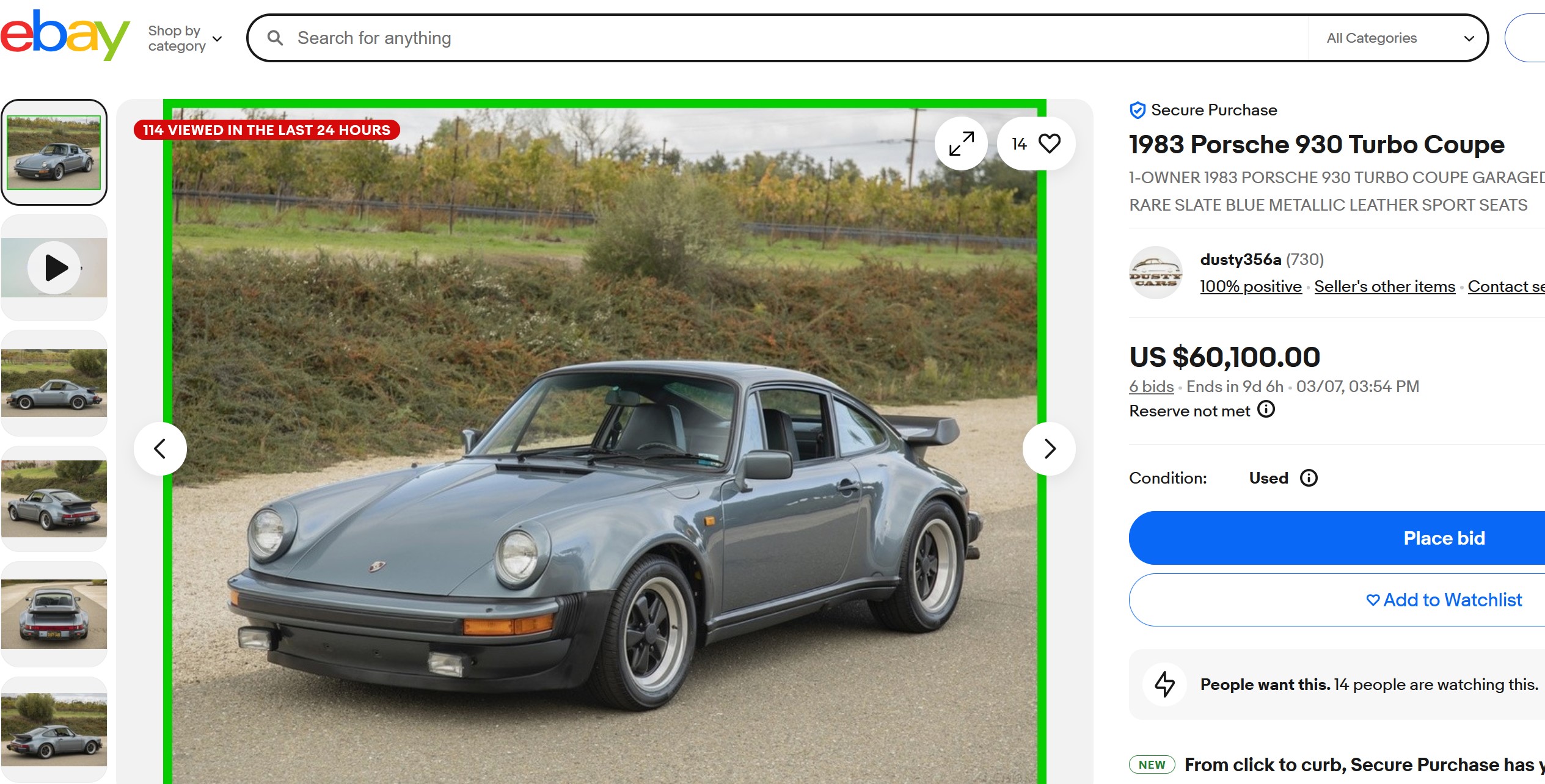The height and width of the screenshot is (784, 1545).
Task: Click Add to Watchlist button
Action: coord(1444,600)
